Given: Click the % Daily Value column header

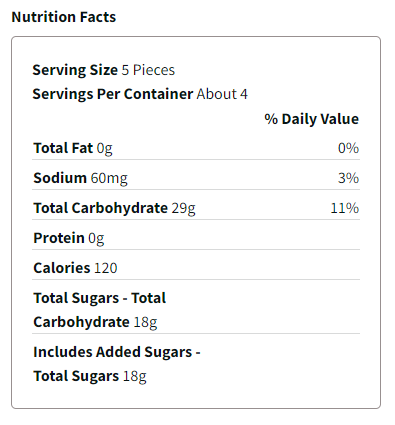Looking at the screenshot, I should point(312,119).
